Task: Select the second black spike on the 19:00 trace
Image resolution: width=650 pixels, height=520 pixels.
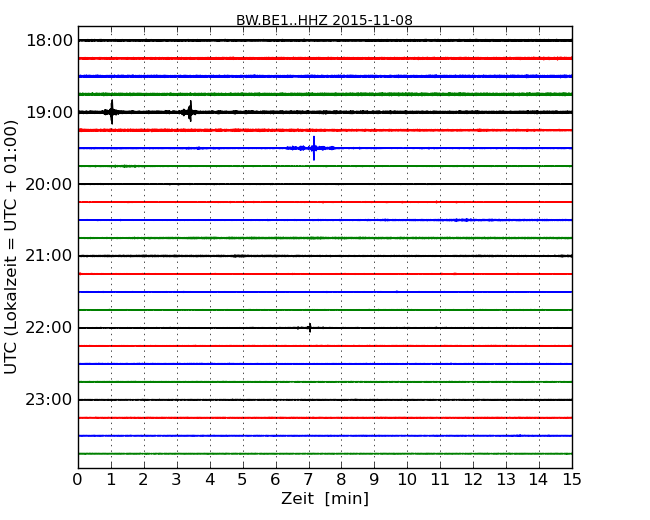Action: click(x=190, y=111)
